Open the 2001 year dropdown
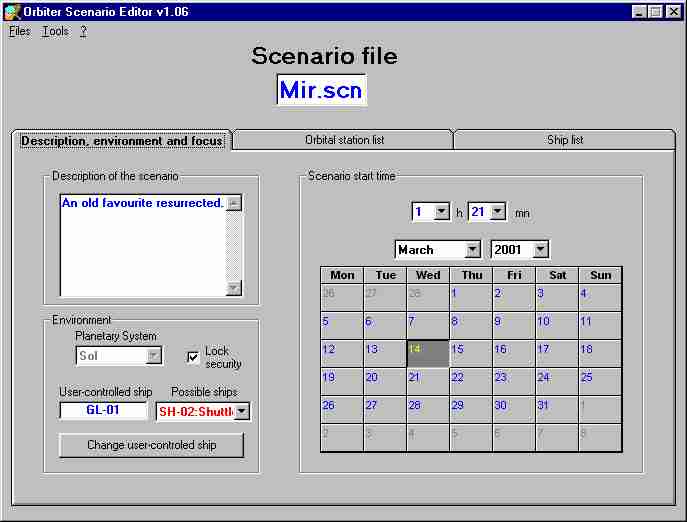Image resolution: width=687 pixels, height=522 pixels. 540,250
